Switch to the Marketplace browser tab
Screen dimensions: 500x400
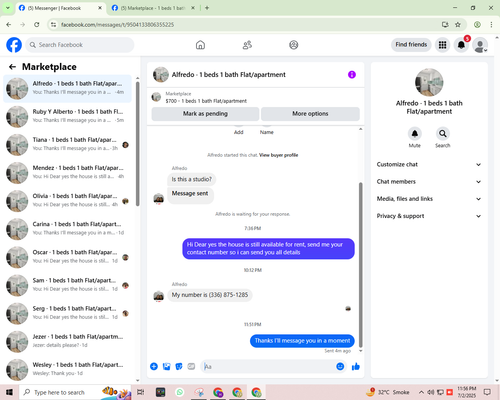pyautogui.click(x=153, y=8)
